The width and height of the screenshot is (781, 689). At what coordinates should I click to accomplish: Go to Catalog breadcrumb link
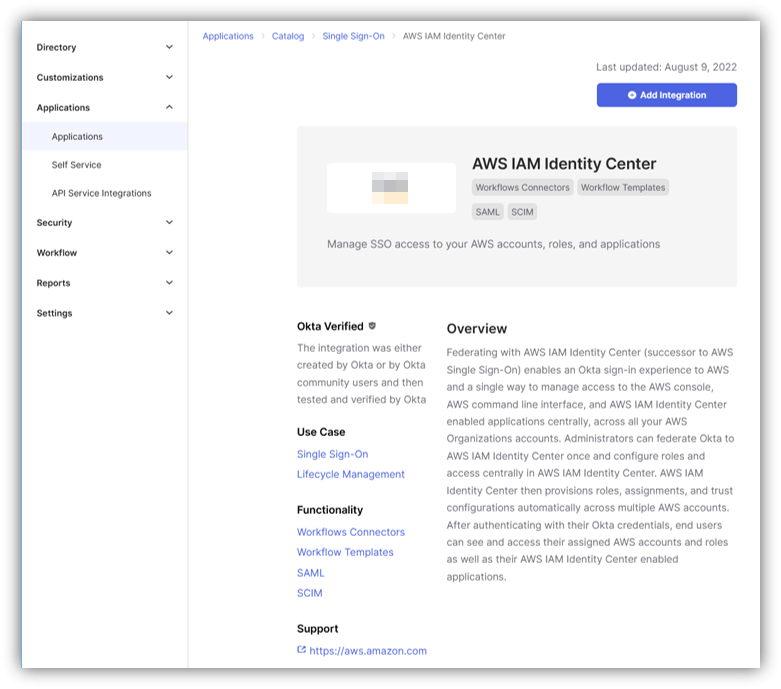(288, 36)
